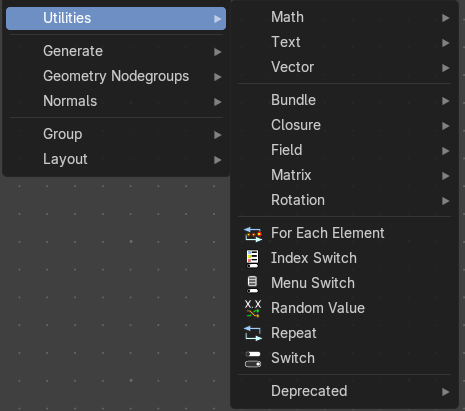Add a Switch node
The height and width of the screenshot is (411, 465).
[x=344, y=358]
